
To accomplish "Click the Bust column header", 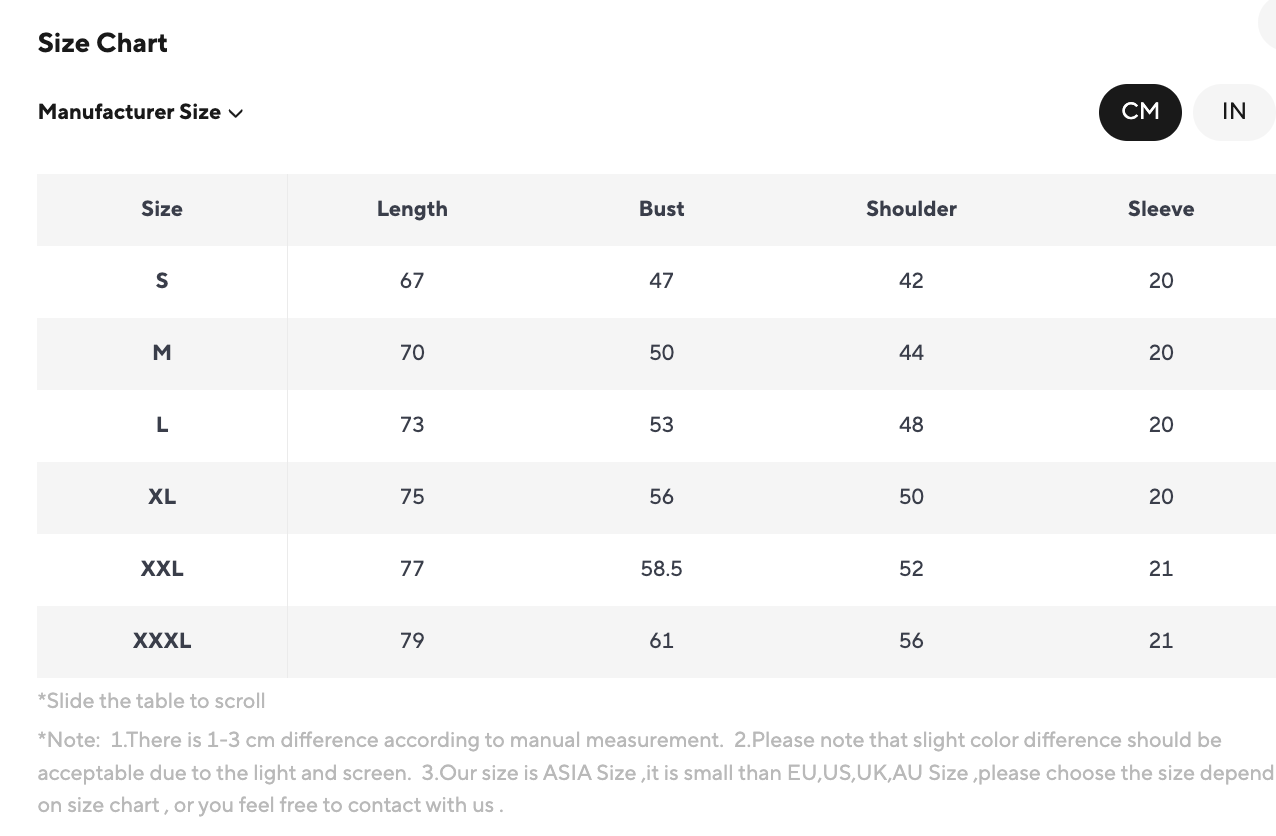I will tap(662, 209).
